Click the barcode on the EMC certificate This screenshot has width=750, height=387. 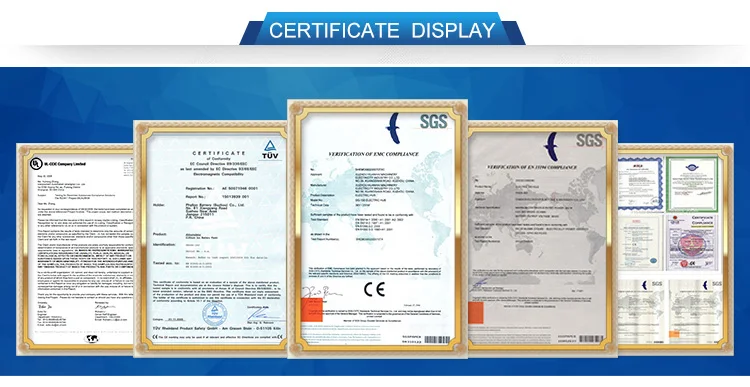(x=437, y=340)
